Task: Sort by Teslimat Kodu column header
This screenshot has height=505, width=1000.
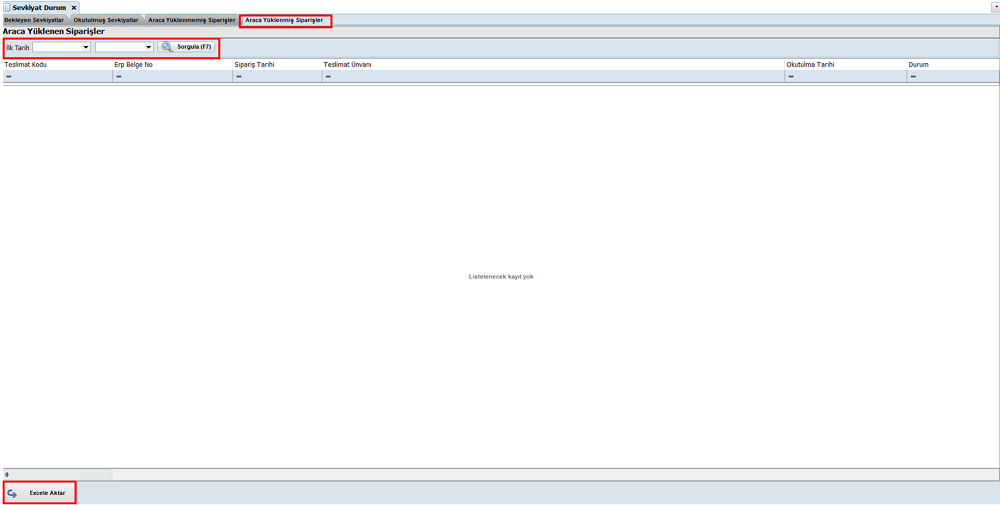Action: click(26, 64)
